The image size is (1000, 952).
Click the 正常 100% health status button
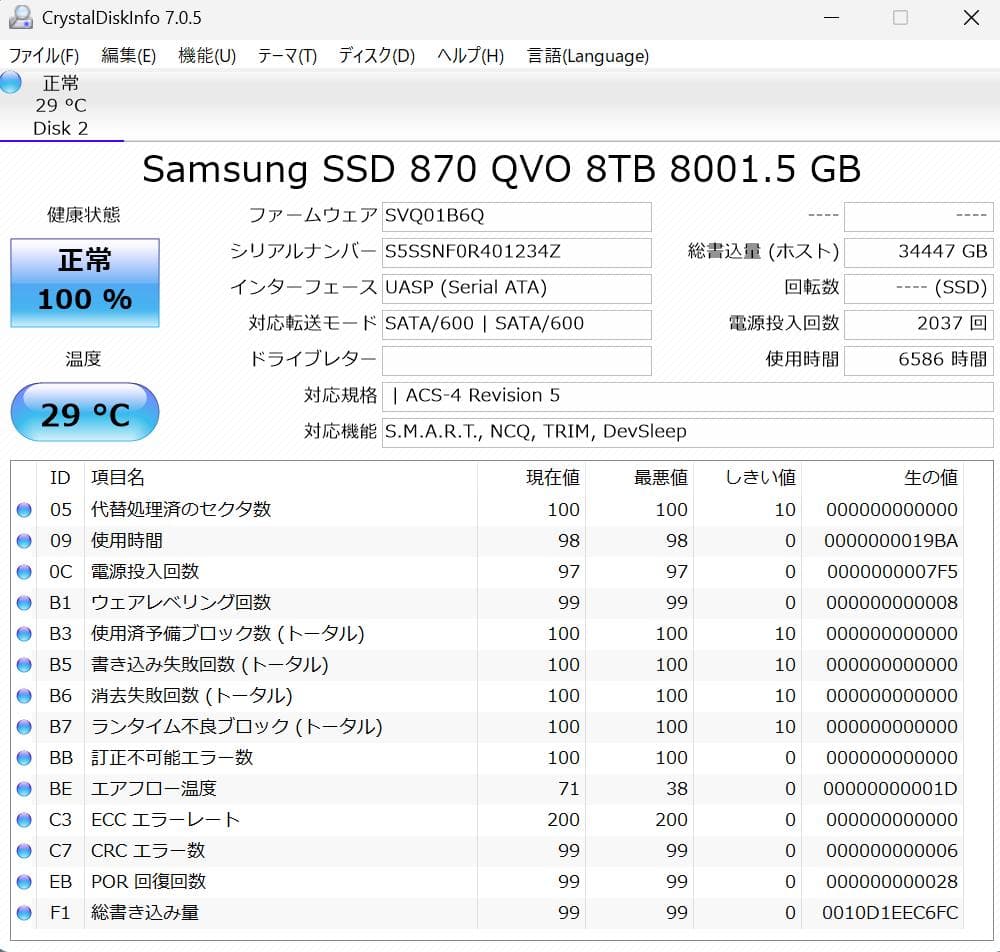tap(85, 283)
